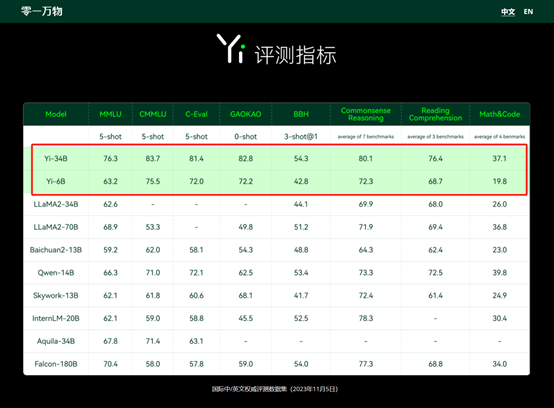Click the Yi logo above the table
Viewport: 554px width, 408px height.
tap(231, 49)
